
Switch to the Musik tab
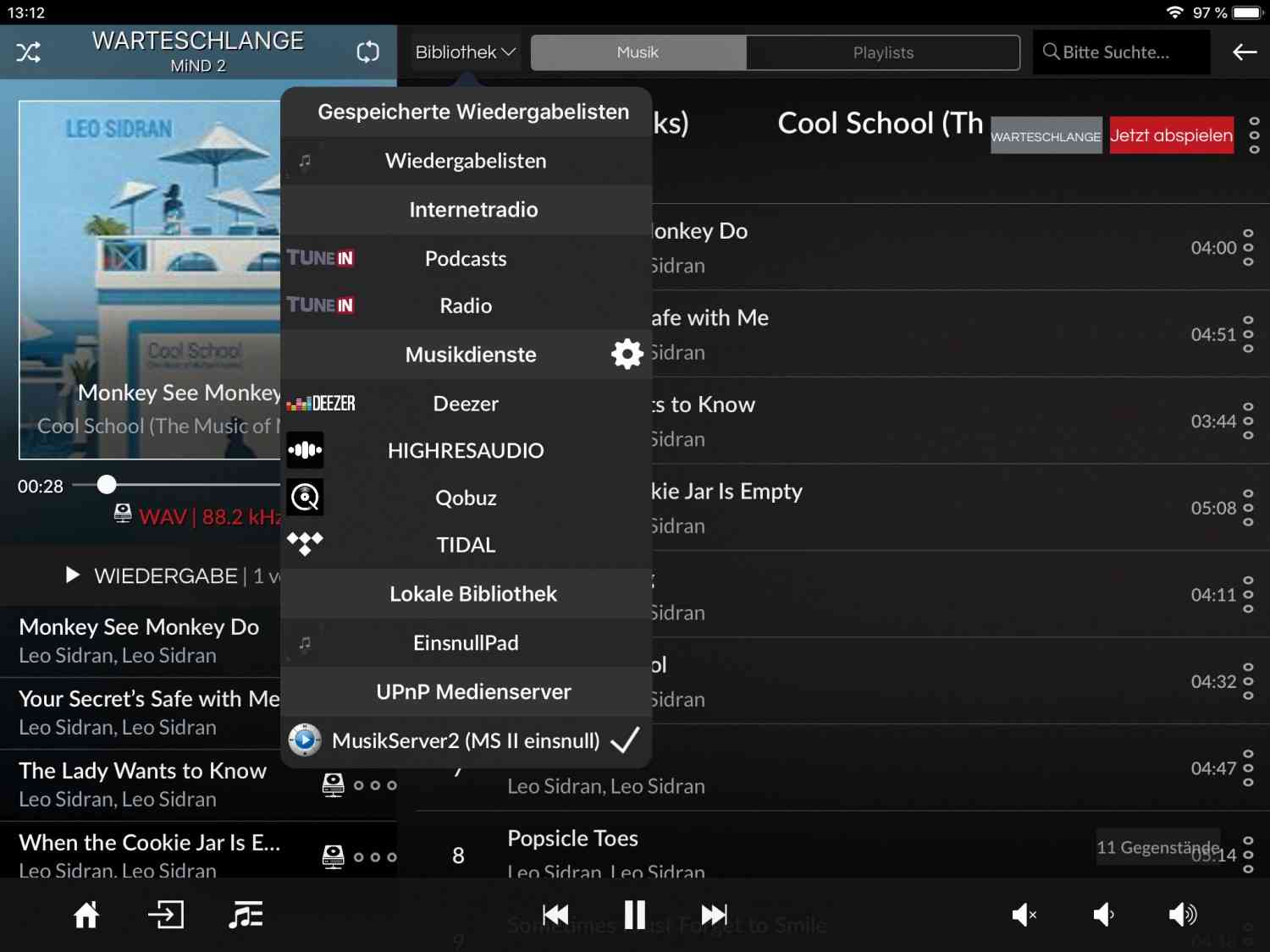pyautogui.click(x=638, y=52)
